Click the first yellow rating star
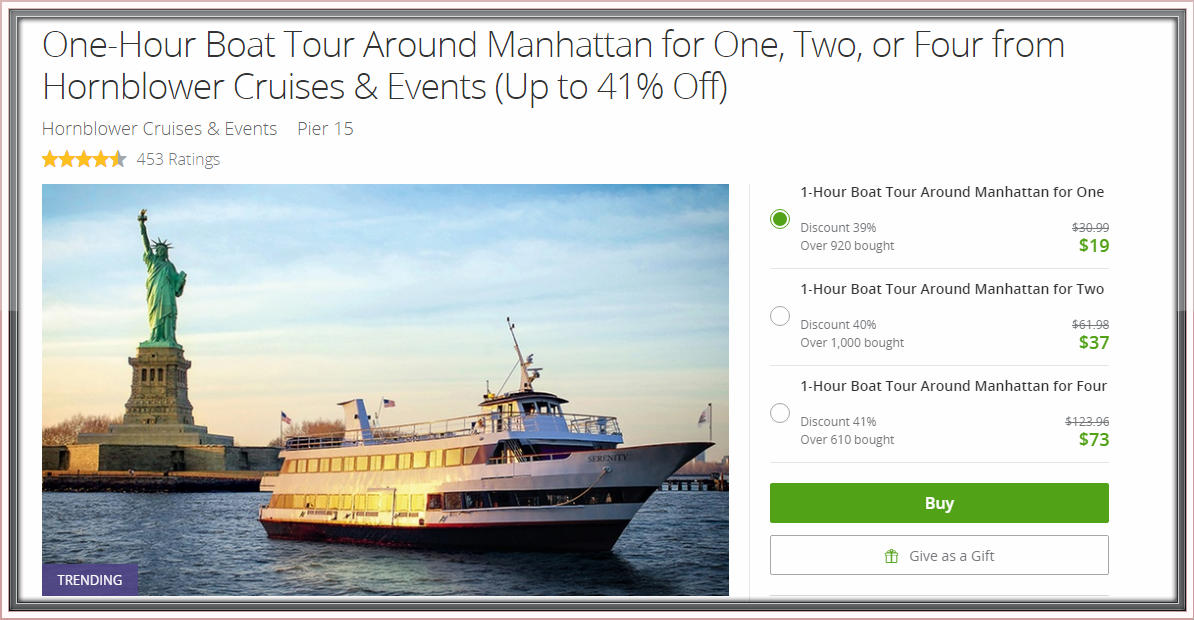The image size is (1194, 620). pos(47,158)
